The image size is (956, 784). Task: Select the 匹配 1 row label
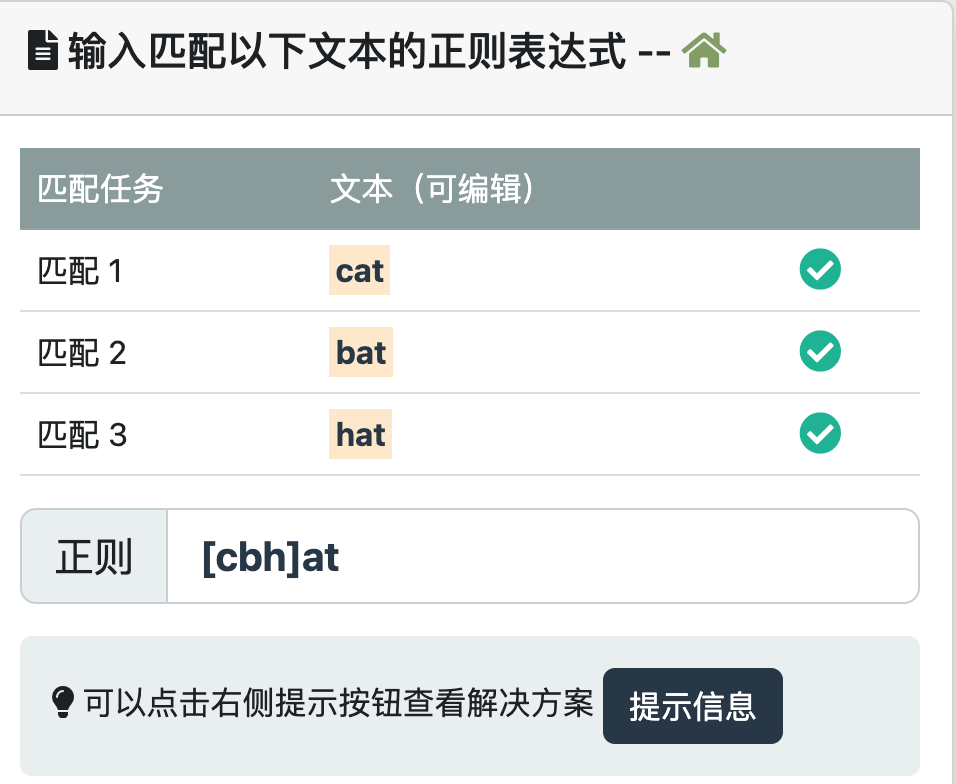pos(80,271)
